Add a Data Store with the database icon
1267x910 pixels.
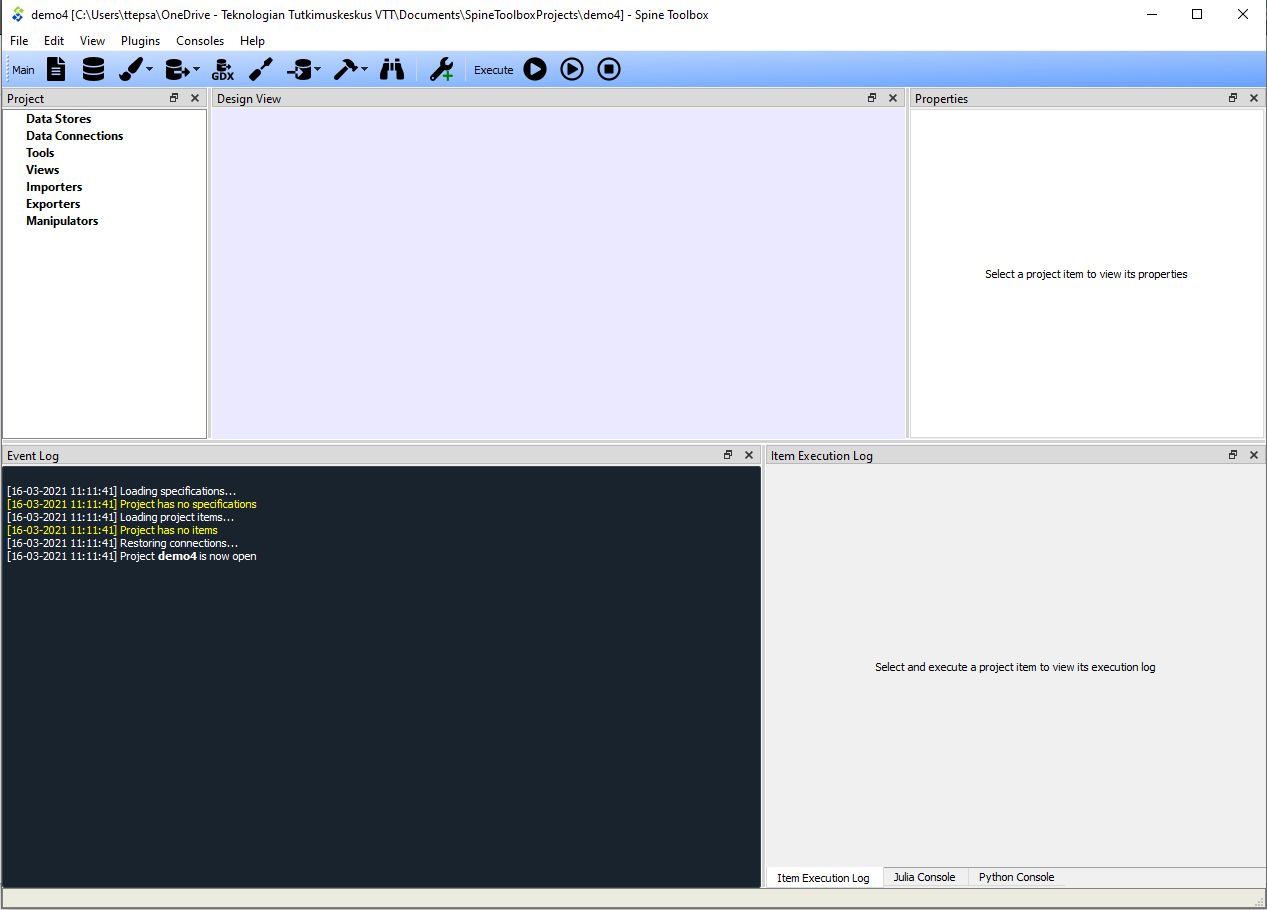92,69
